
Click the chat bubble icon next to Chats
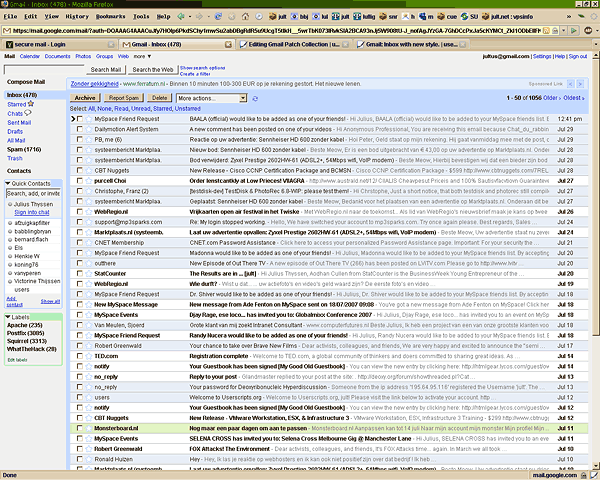coord(28,113)
